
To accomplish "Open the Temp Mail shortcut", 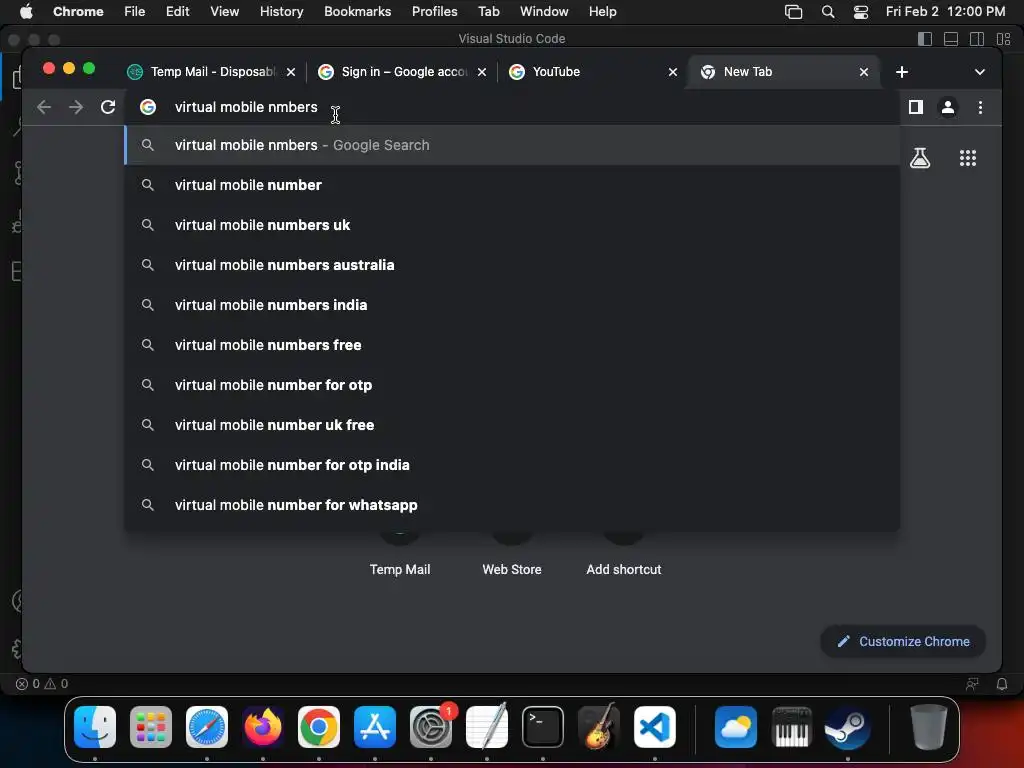I will pyautogui.click(x=400, y=555).
